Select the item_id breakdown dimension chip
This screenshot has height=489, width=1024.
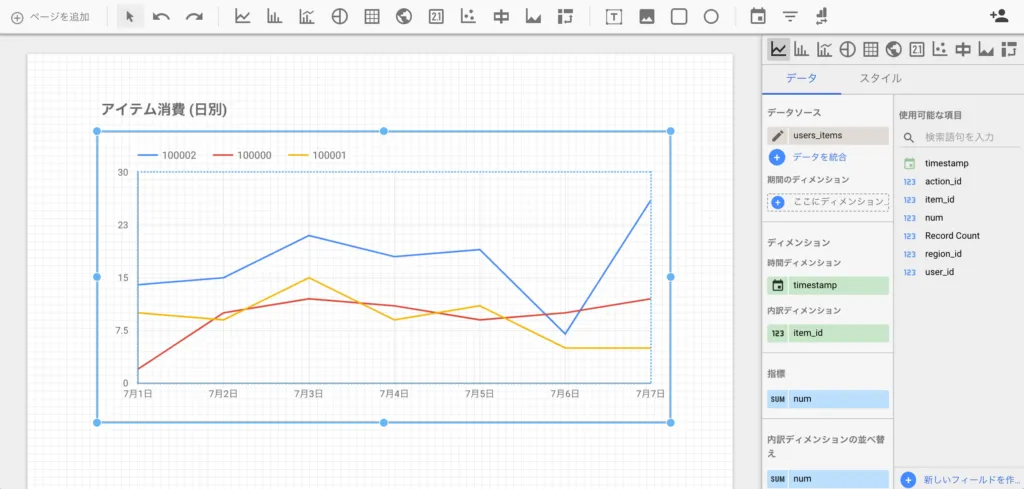828,333
